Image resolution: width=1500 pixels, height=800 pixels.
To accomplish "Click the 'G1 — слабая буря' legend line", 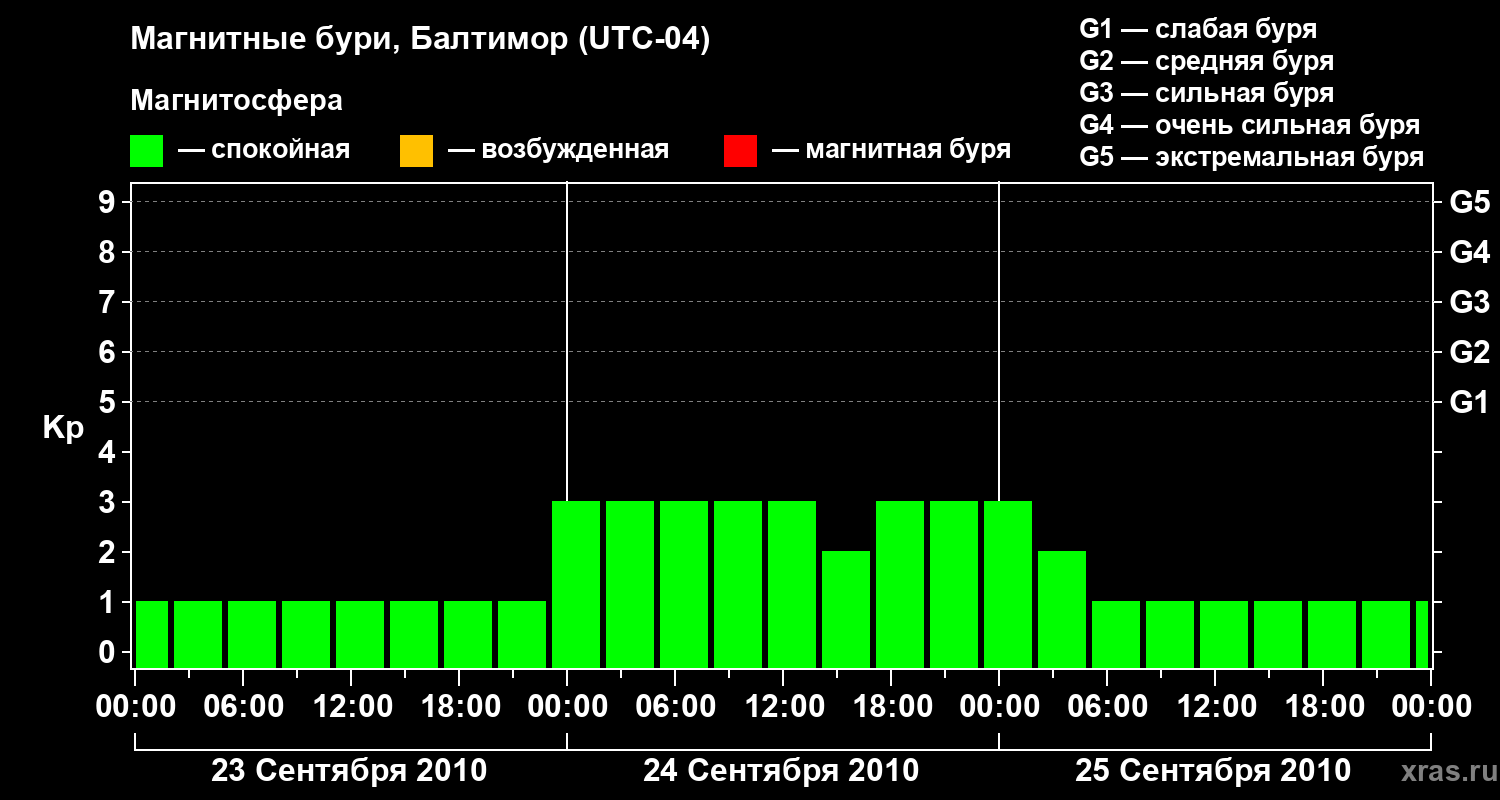I will coord(1198,29).
